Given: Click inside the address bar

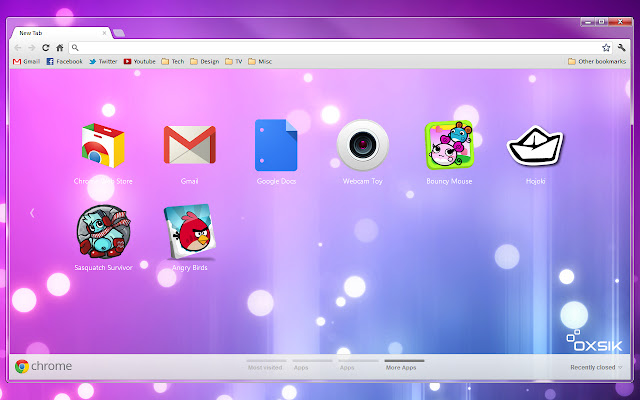Looking at the screenshot, I should click(339, 48).
